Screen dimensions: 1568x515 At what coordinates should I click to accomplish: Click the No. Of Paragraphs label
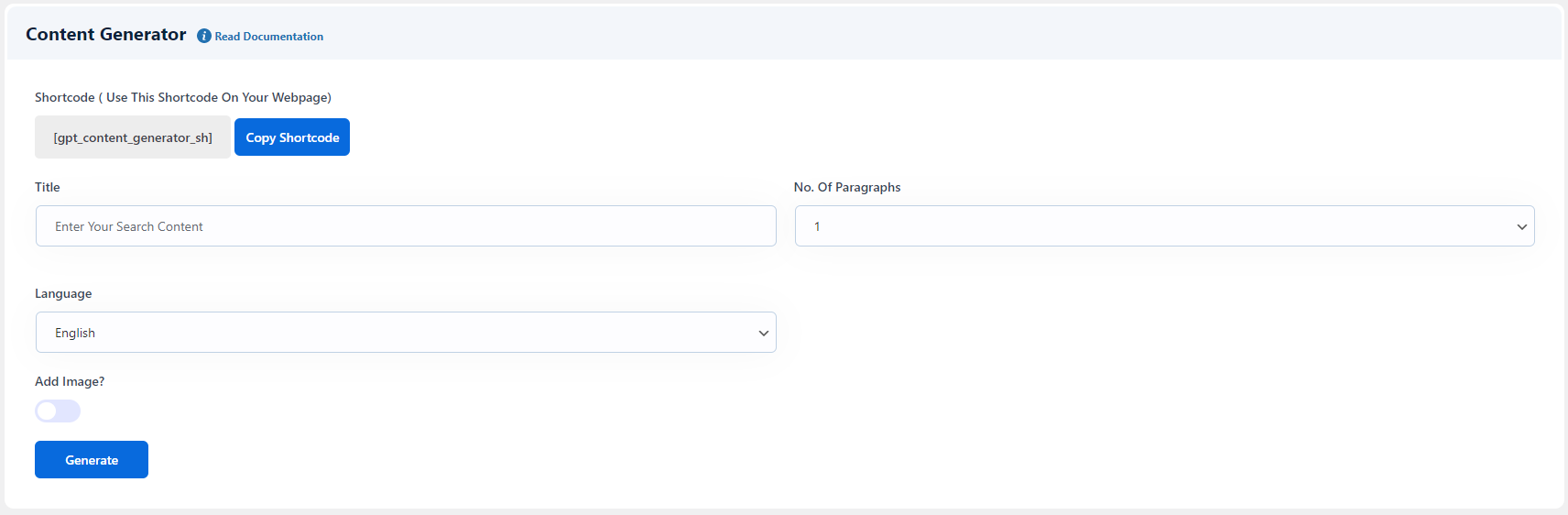pos(847,187)
